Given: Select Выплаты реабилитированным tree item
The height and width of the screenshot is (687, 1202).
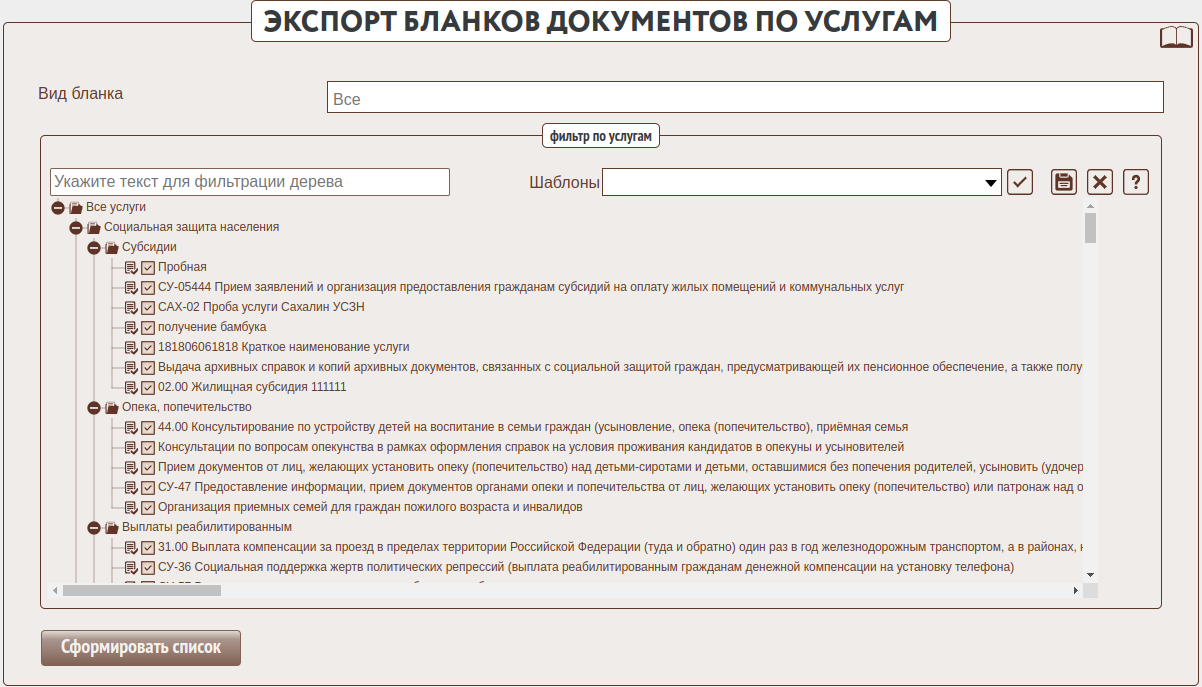Looking at the screenshot, I should 206,527.
